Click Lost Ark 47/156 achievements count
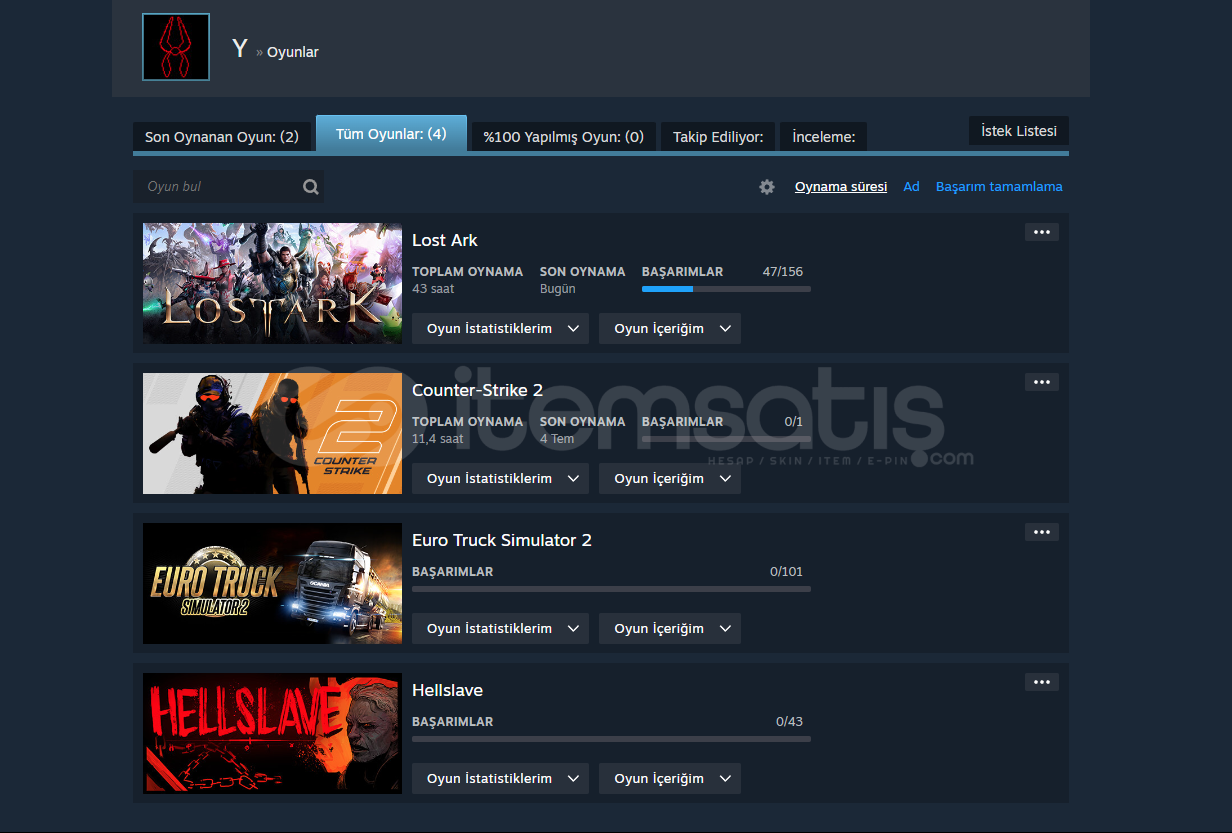Image resolution: width=1232 pixels, height=833 pixels. 782,272
